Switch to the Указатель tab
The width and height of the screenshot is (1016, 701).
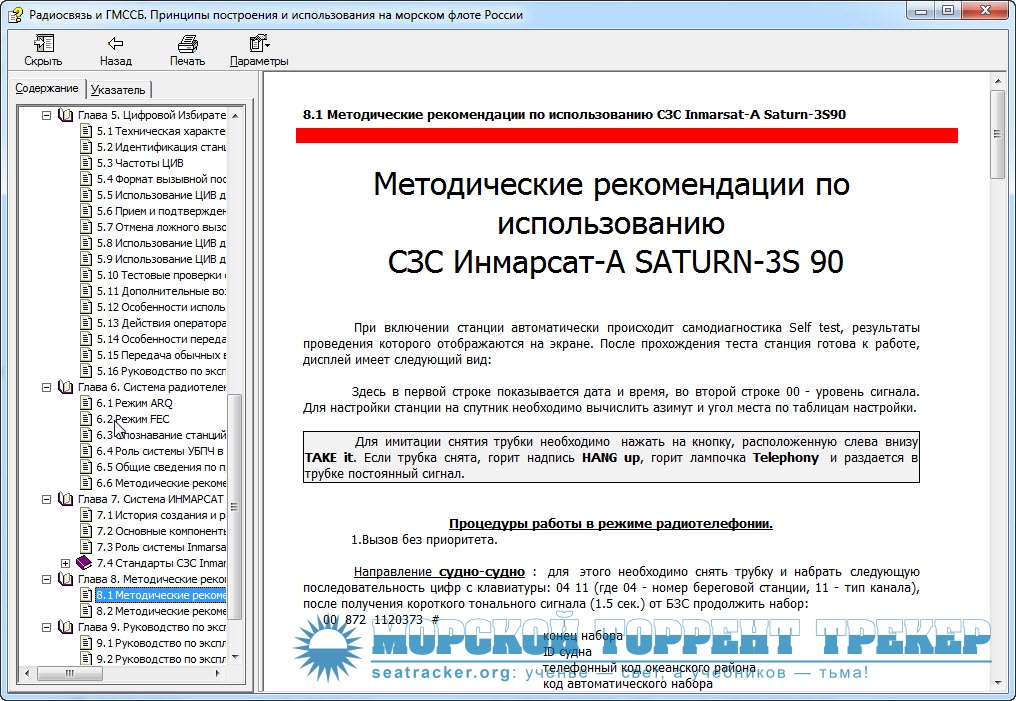coord(117,89)
